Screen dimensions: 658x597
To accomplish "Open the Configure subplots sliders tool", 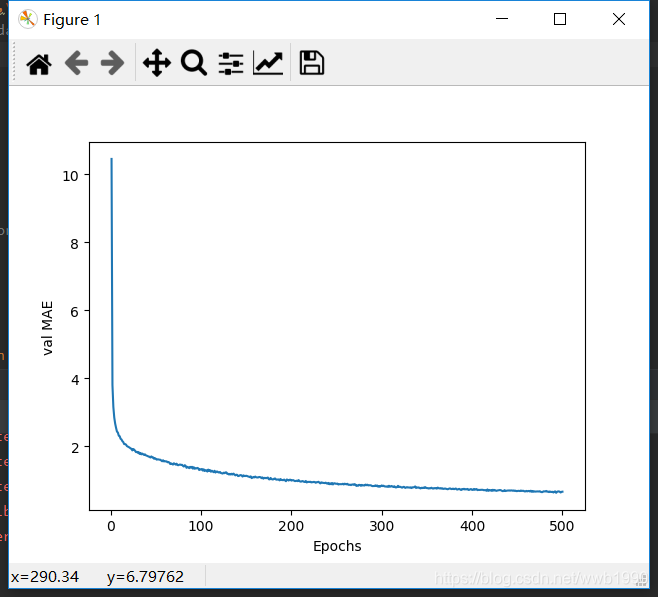I will pos(231,64).
